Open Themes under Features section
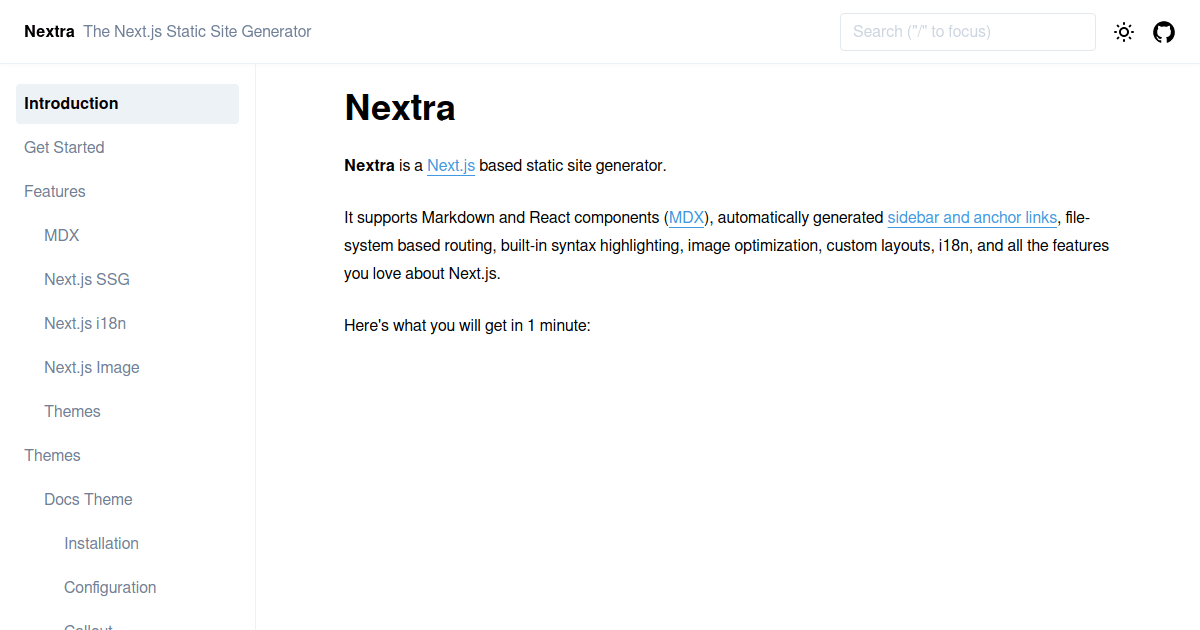1200x630 pixels. (72, 412)
